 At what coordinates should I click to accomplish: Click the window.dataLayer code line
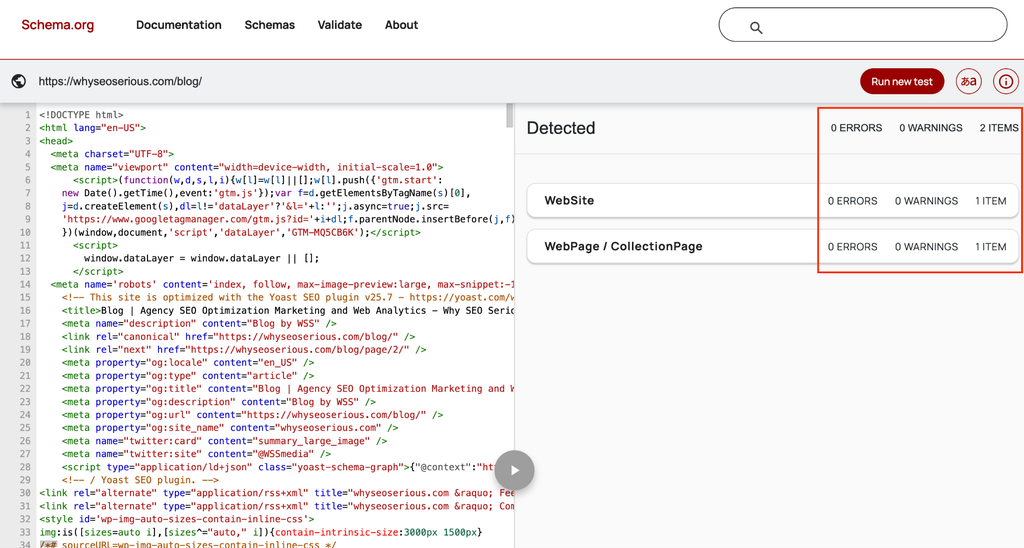[x=202, y=259]
